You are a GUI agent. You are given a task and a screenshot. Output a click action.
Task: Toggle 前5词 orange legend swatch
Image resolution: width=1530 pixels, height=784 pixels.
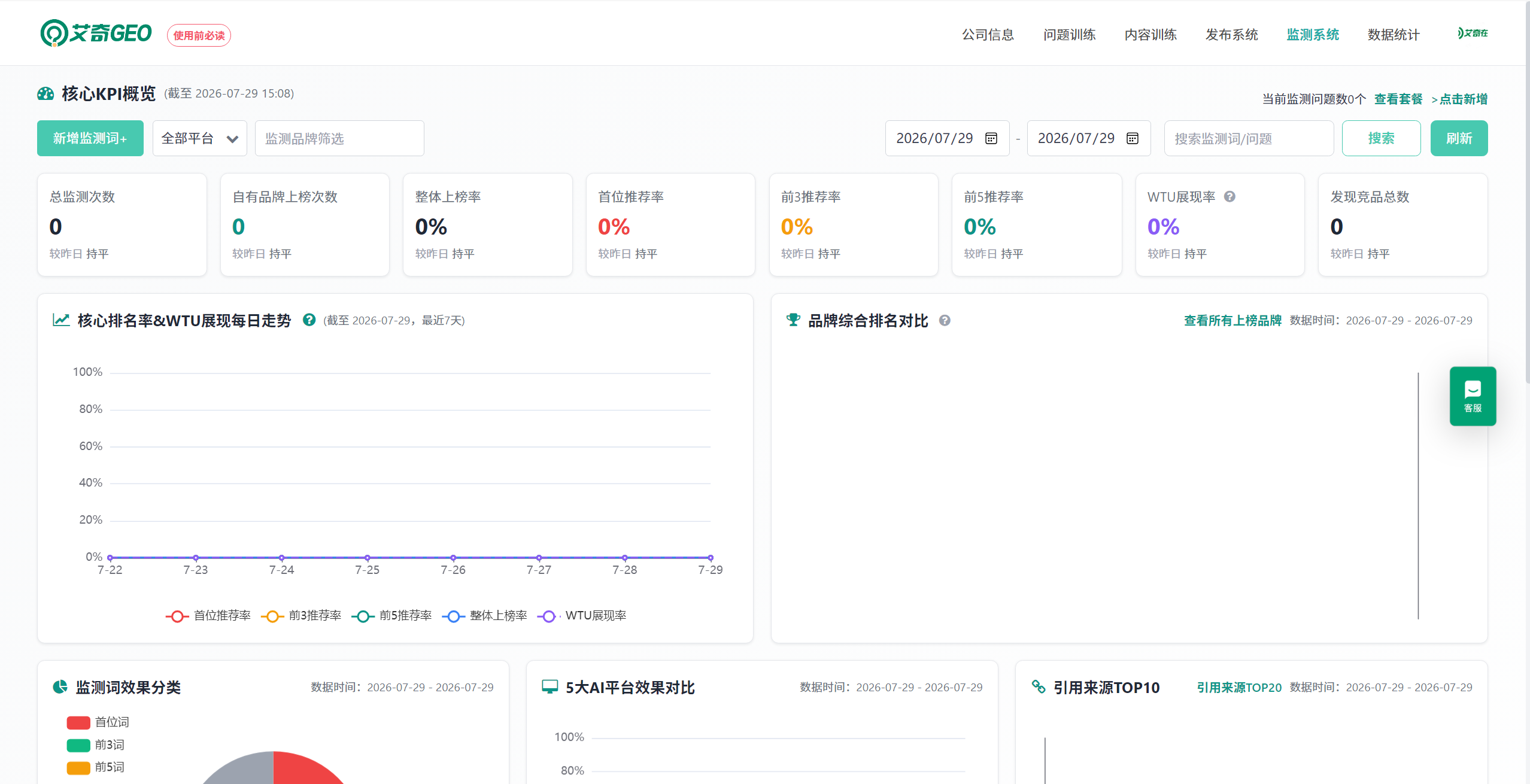click(x=78, y=767)
